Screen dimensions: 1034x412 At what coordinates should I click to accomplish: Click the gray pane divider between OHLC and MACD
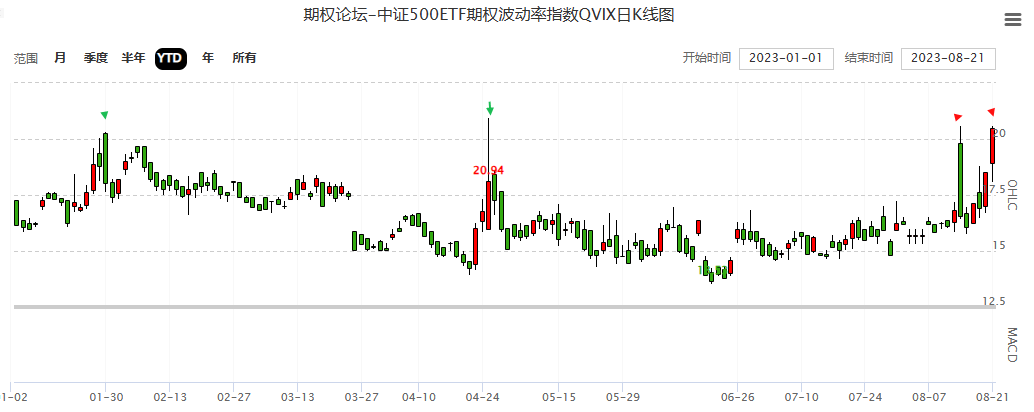point(504,307)
